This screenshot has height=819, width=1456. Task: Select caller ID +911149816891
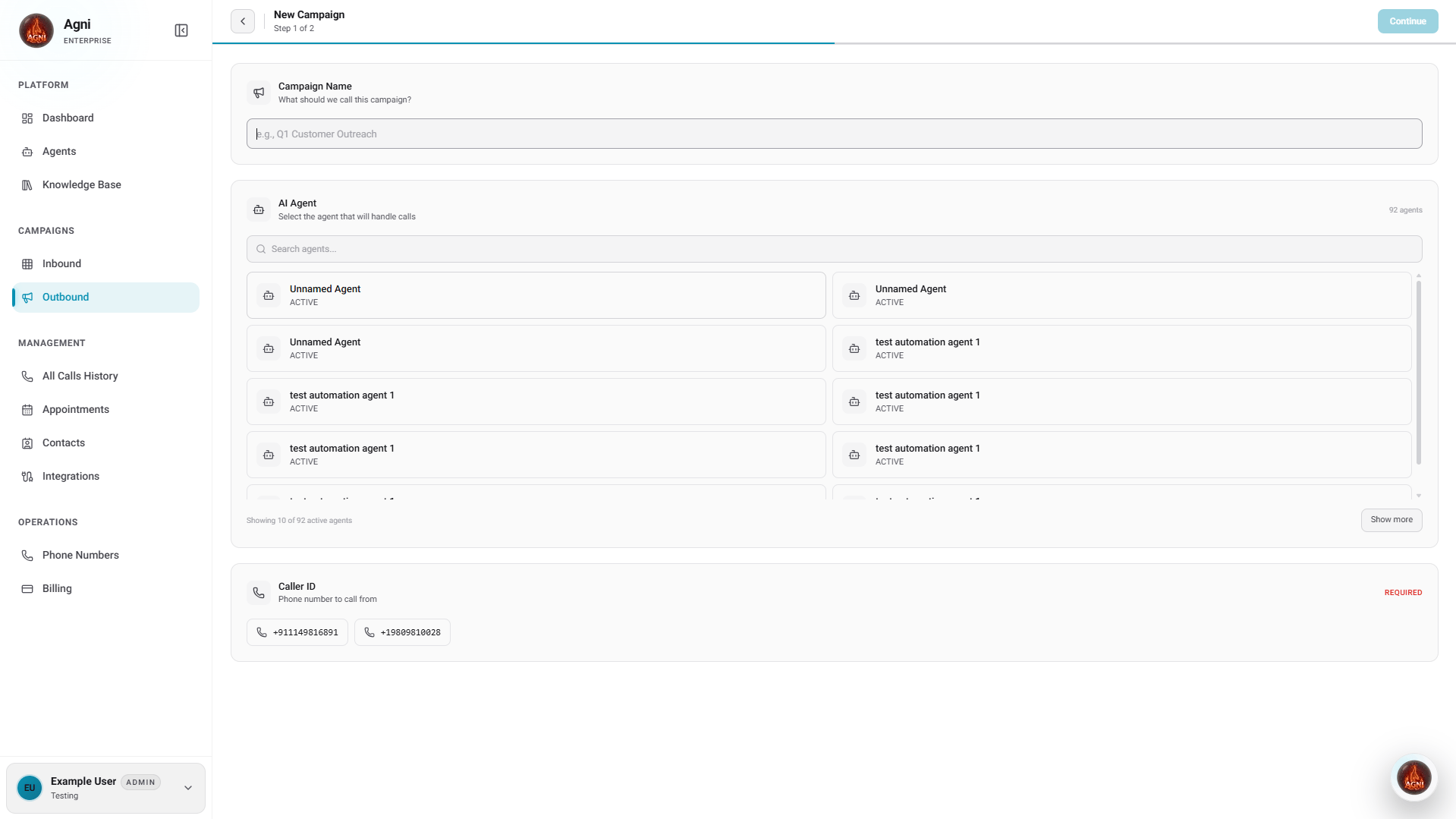tap(297, 632)
